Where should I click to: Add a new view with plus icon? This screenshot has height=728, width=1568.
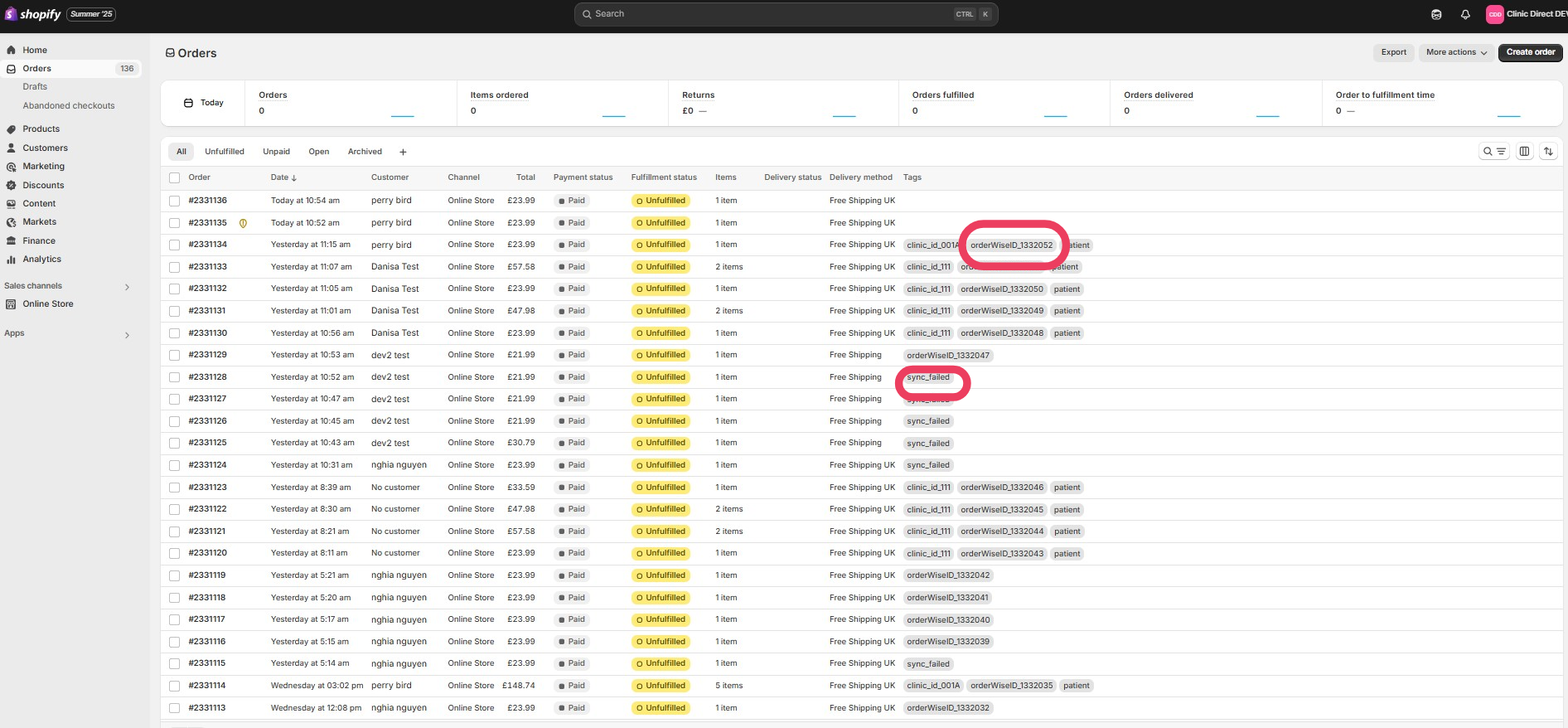coord(403,152)
